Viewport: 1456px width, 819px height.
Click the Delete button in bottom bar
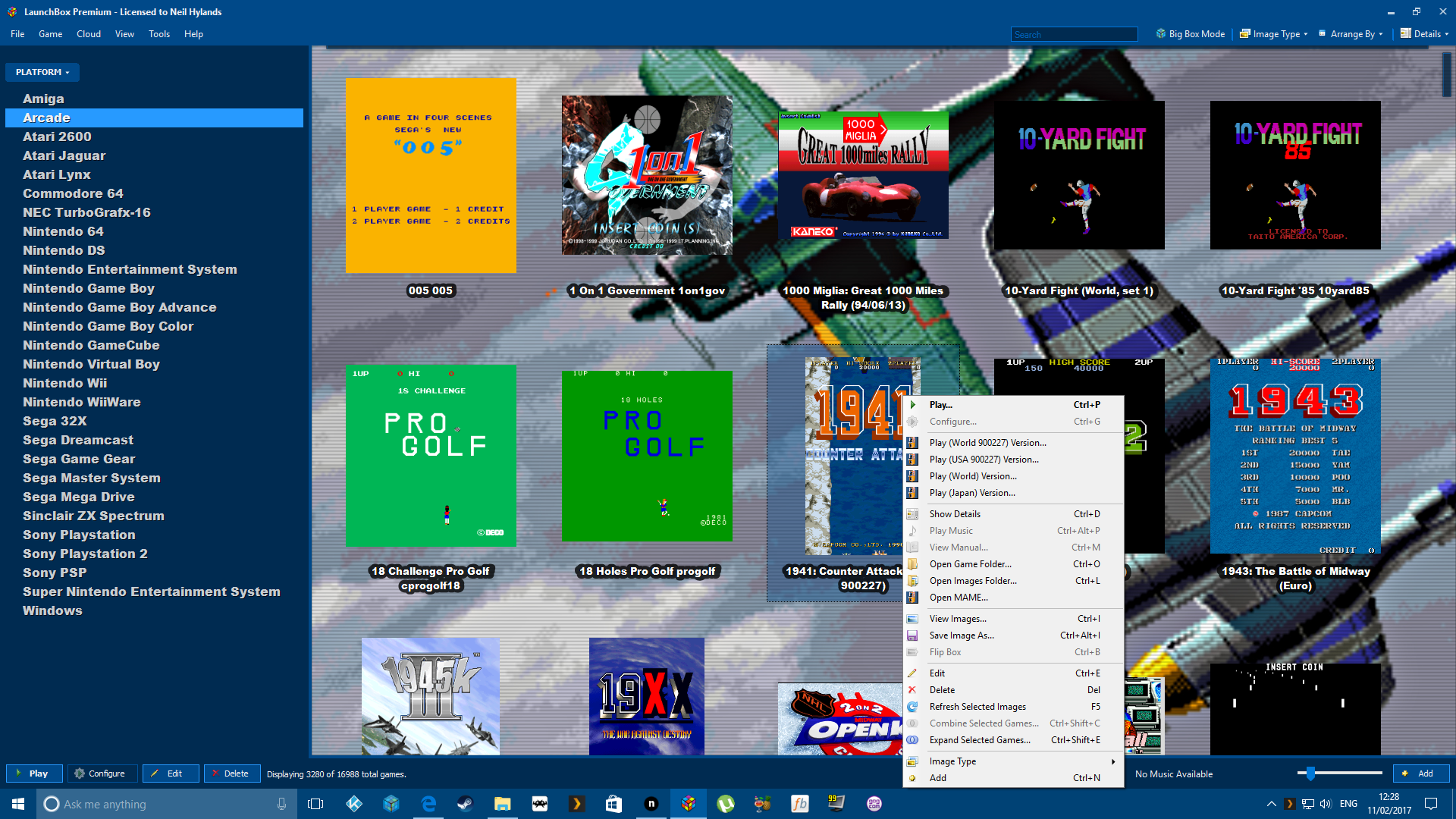pos(232,773)
